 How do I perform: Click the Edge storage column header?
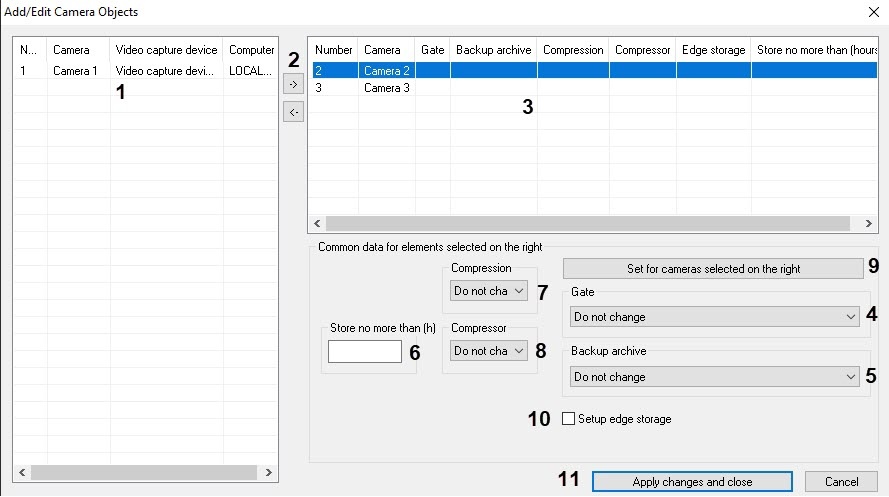(x=713, y=49)
